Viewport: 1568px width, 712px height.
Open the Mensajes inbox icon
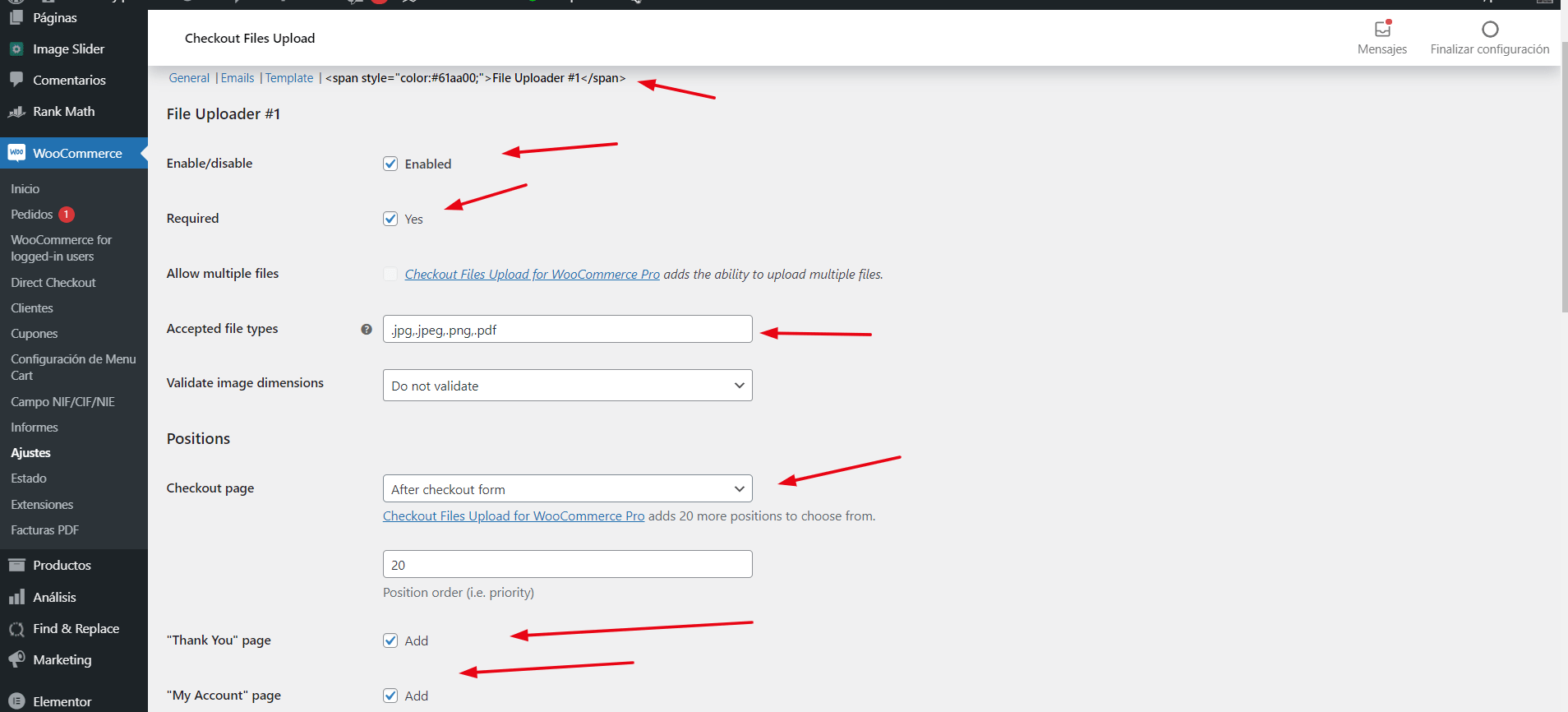(1383, 28)
